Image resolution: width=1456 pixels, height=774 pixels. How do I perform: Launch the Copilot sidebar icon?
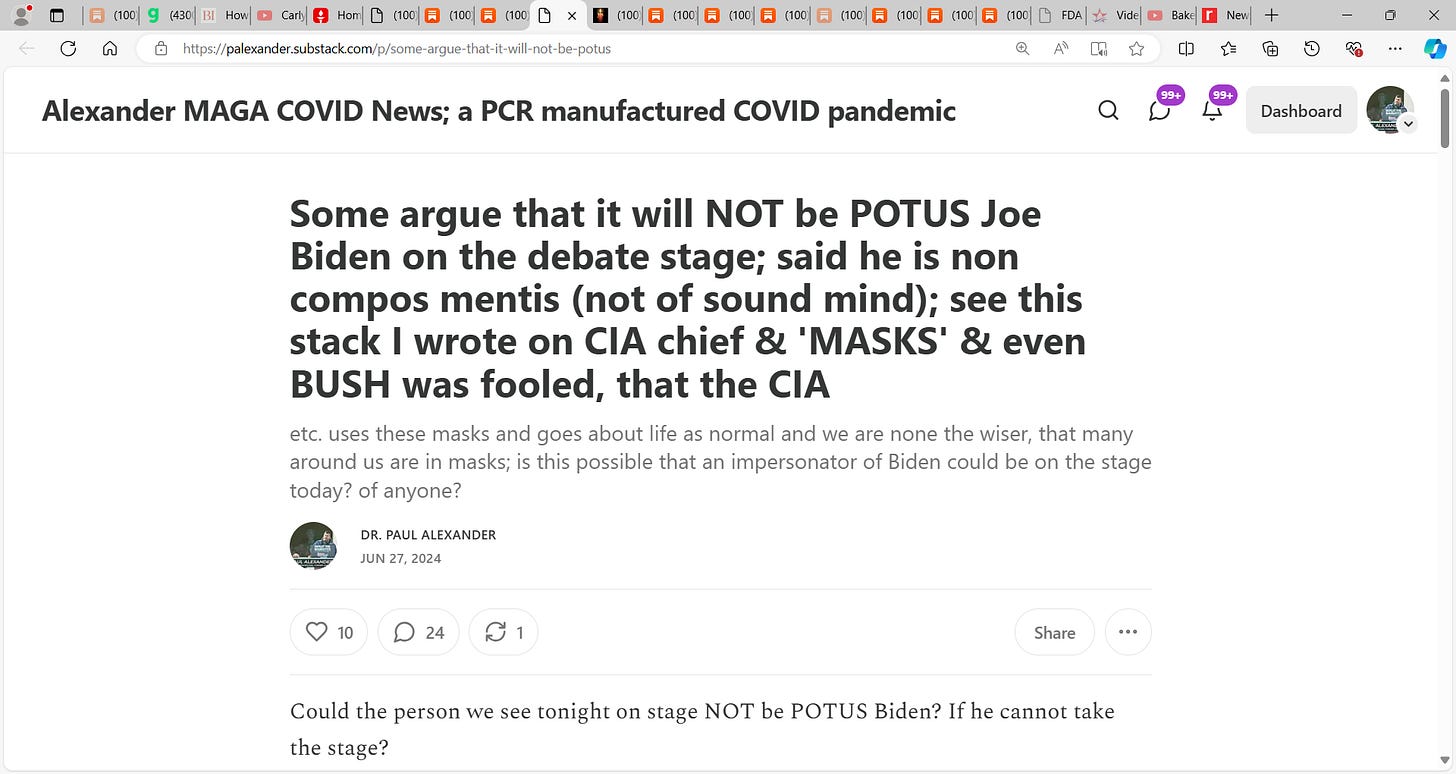(1434, 48)
